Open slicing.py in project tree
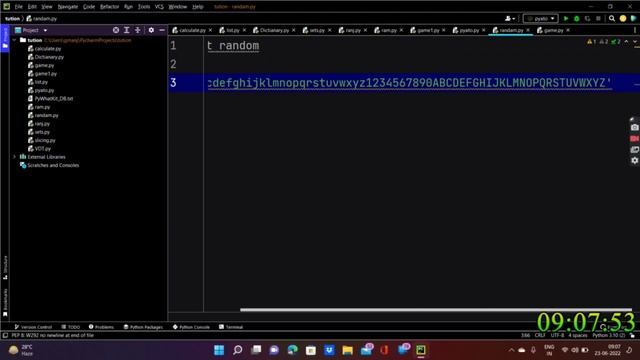 [x=42, y=140]
